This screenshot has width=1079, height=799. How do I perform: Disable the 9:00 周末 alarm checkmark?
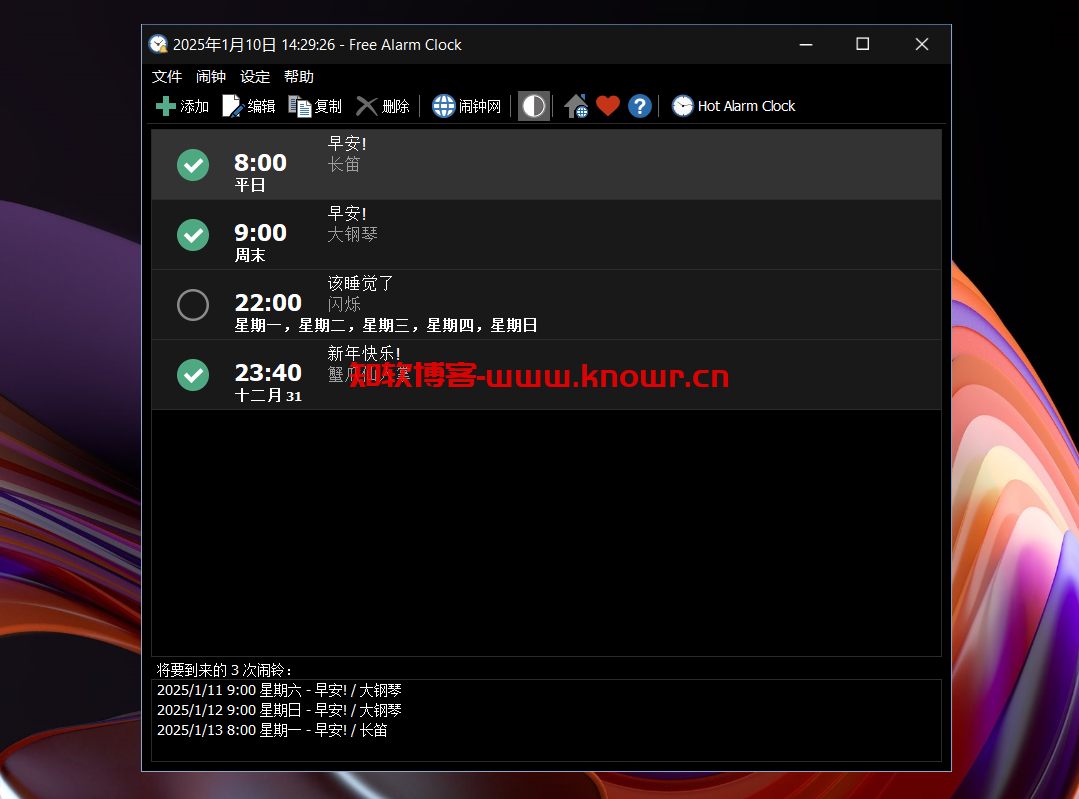tap(193, 235)
